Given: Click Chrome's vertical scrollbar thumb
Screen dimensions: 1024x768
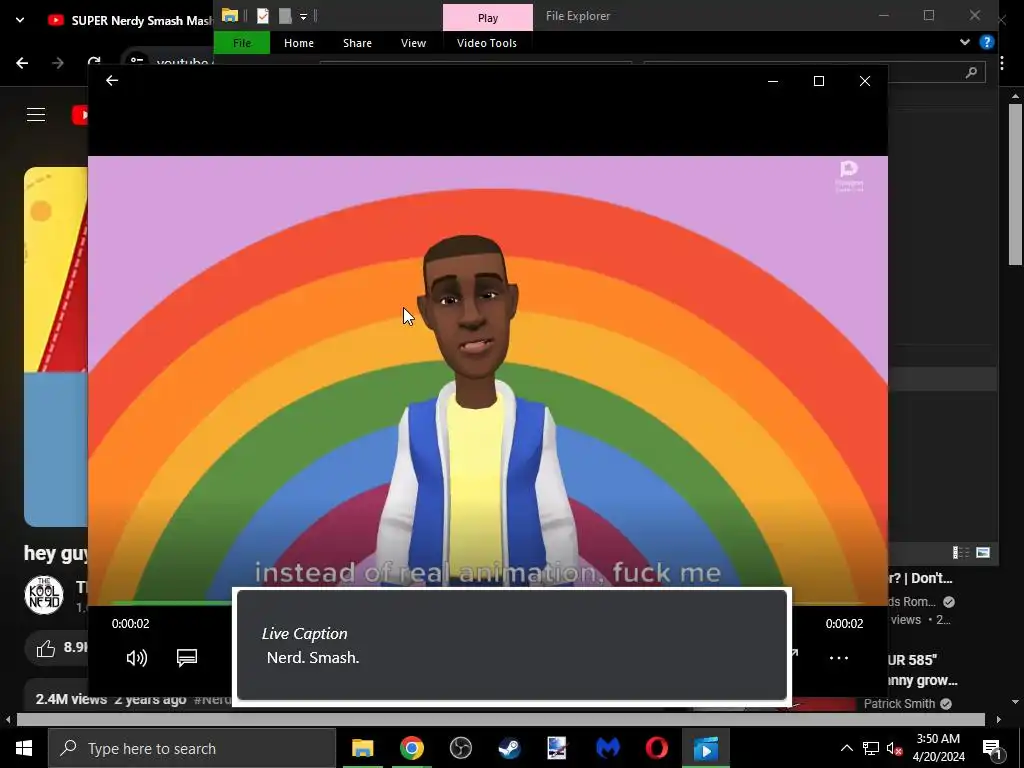Looking at the screenshot, I should [1015, 184].
